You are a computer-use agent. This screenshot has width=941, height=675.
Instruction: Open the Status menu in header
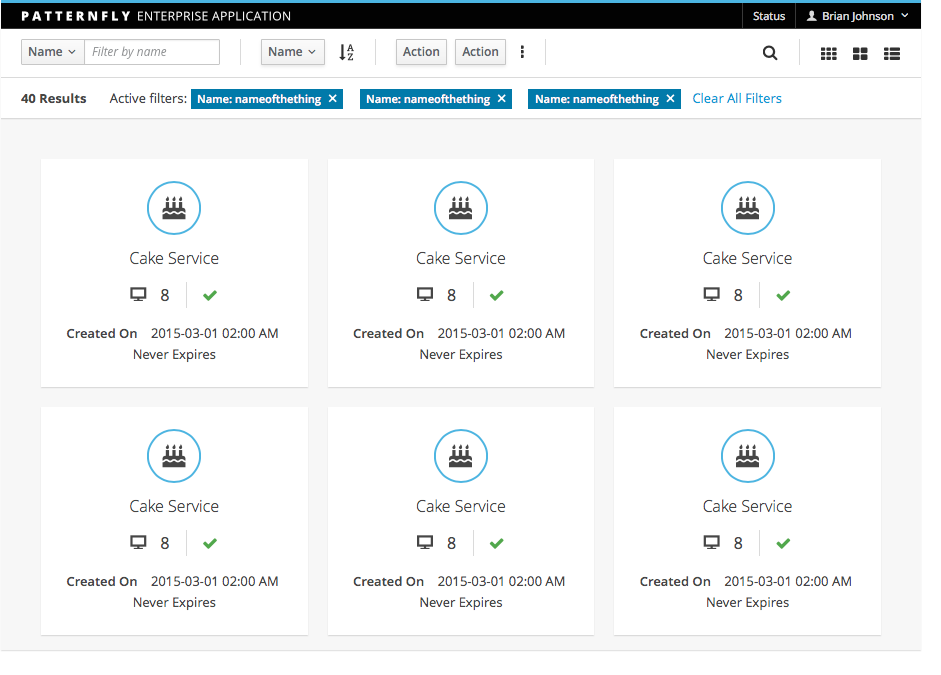coord(768,16)
